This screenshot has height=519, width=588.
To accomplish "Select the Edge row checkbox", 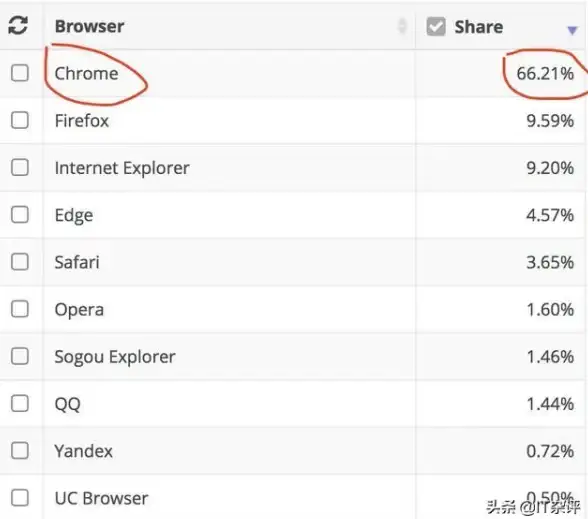I will (x=20, y=214).
